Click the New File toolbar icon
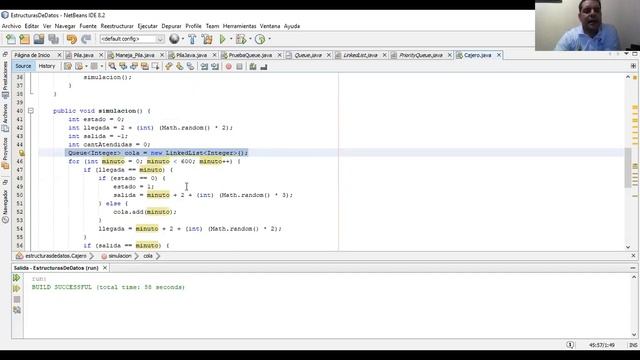The width and height of the screenshot is (640, 360). (11, 39)
